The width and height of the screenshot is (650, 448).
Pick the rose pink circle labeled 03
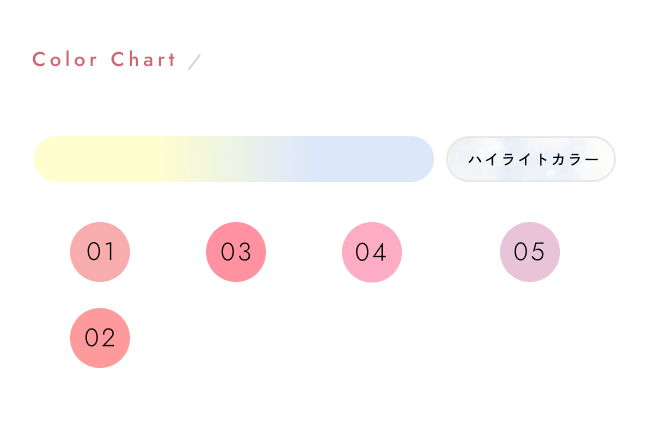click(x=236, y=252)
